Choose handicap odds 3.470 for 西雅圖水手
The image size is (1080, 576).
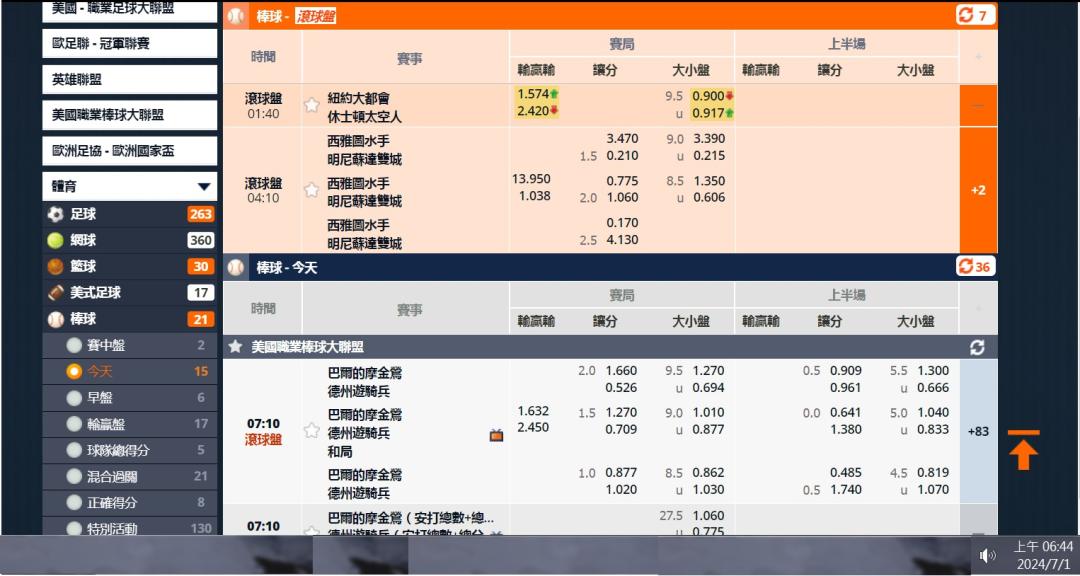click(622, 138)
